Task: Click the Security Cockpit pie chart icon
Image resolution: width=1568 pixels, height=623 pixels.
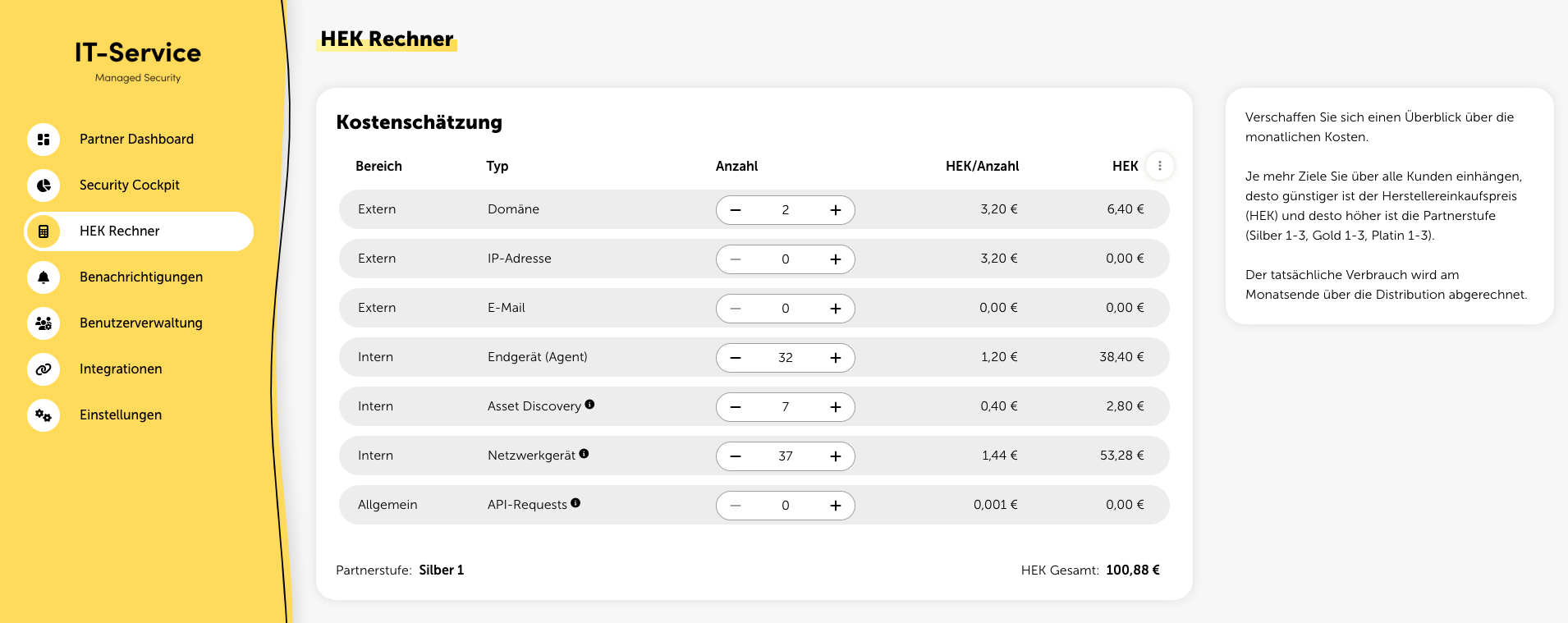Action: click(44, 186)
